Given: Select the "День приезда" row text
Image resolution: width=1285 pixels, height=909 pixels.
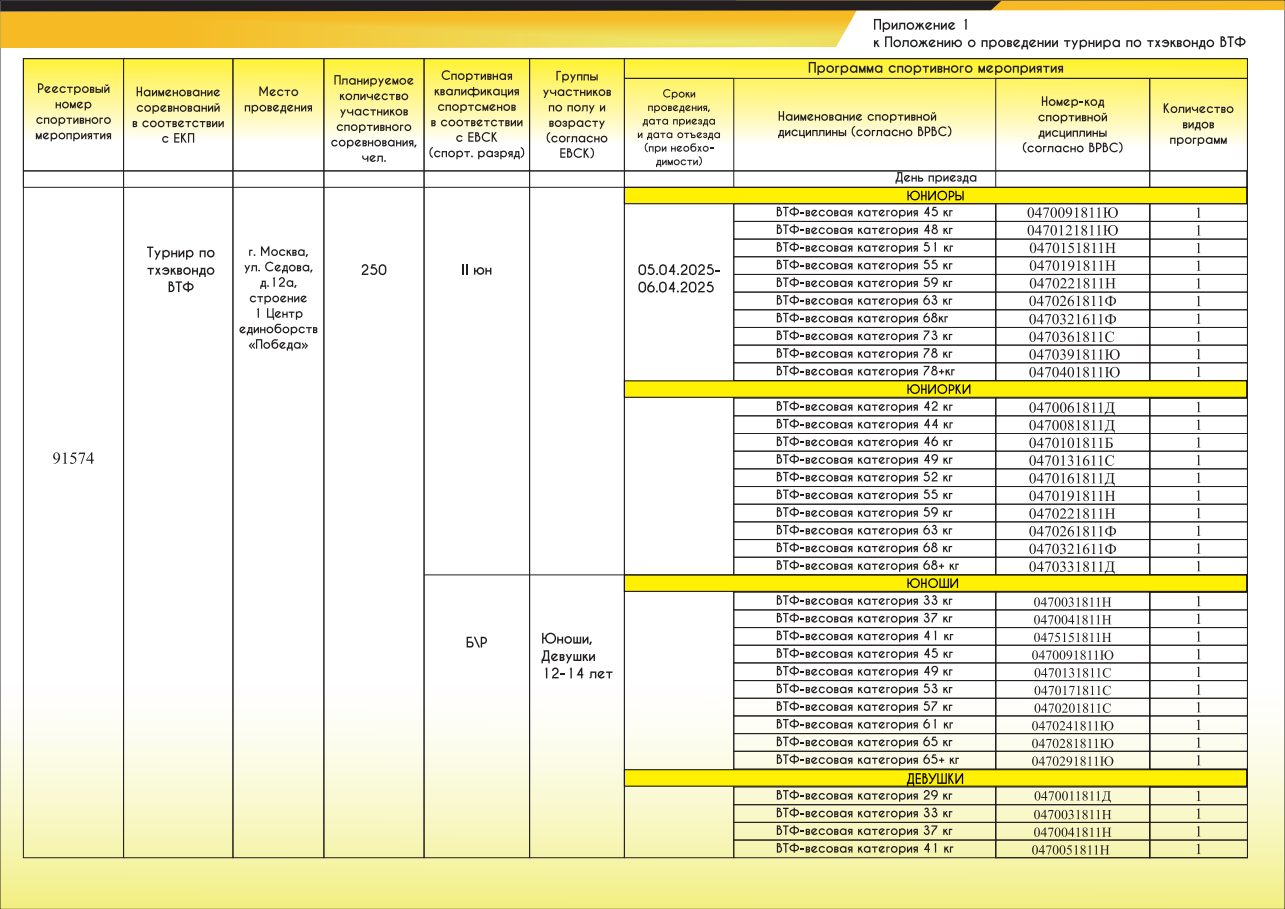Looking at the screenshot, I should pos(936,178).
